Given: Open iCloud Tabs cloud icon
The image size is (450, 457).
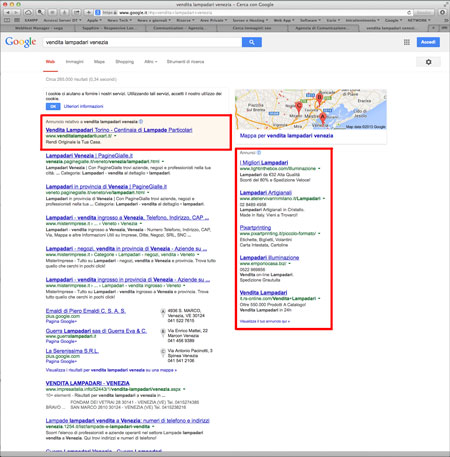Looking at the screenshot, I should point(28,12).
